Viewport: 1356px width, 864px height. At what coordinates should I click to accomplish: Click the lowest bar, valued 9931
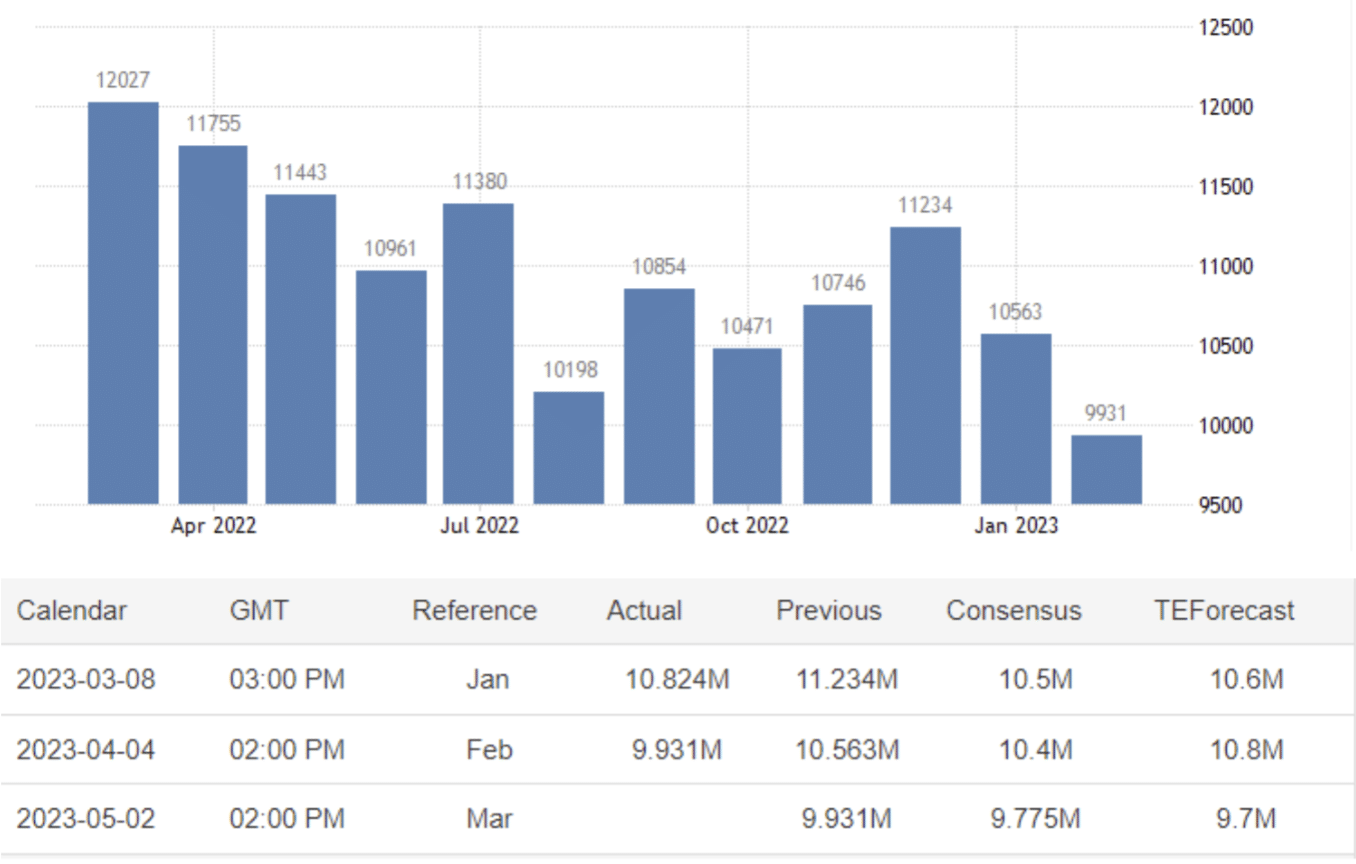tap(1106, 469)
